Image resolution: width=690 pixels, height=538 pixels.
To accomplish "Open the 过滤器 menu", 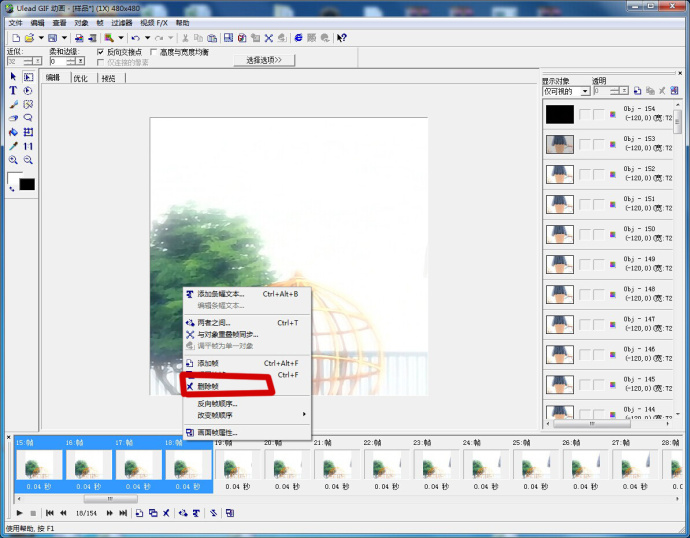I will coord(121,23).
